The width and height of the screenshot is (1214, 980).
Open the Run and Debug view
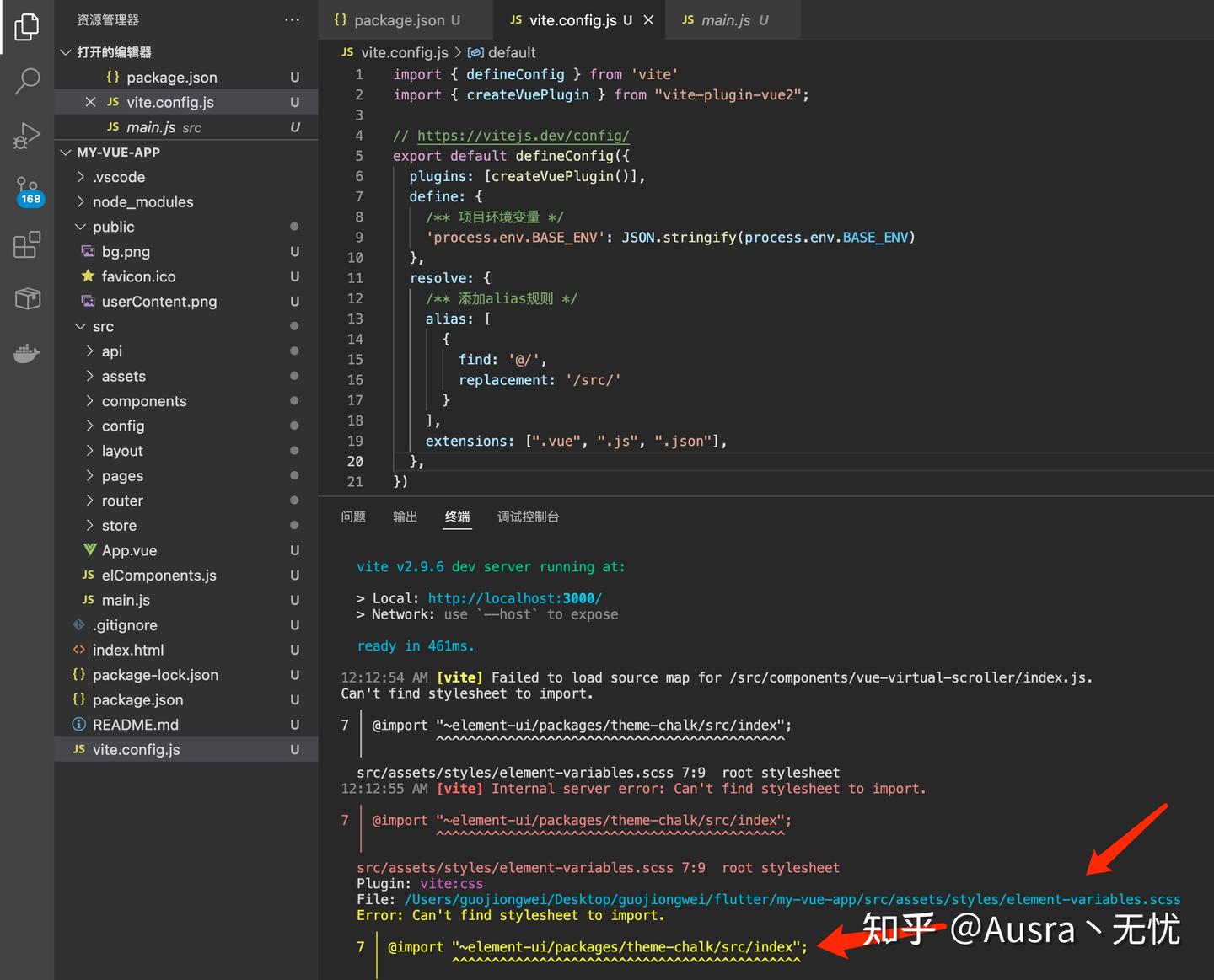pos(27,135)
